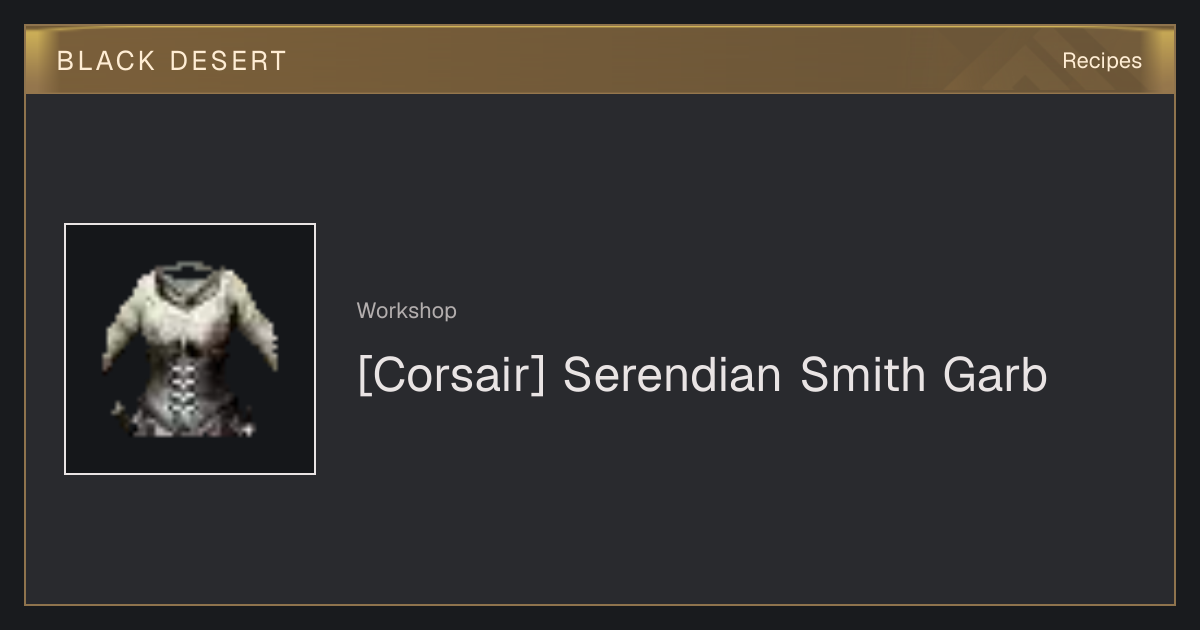
Task: Click the word "Serendian" in the item name
Action: (672, 375)
